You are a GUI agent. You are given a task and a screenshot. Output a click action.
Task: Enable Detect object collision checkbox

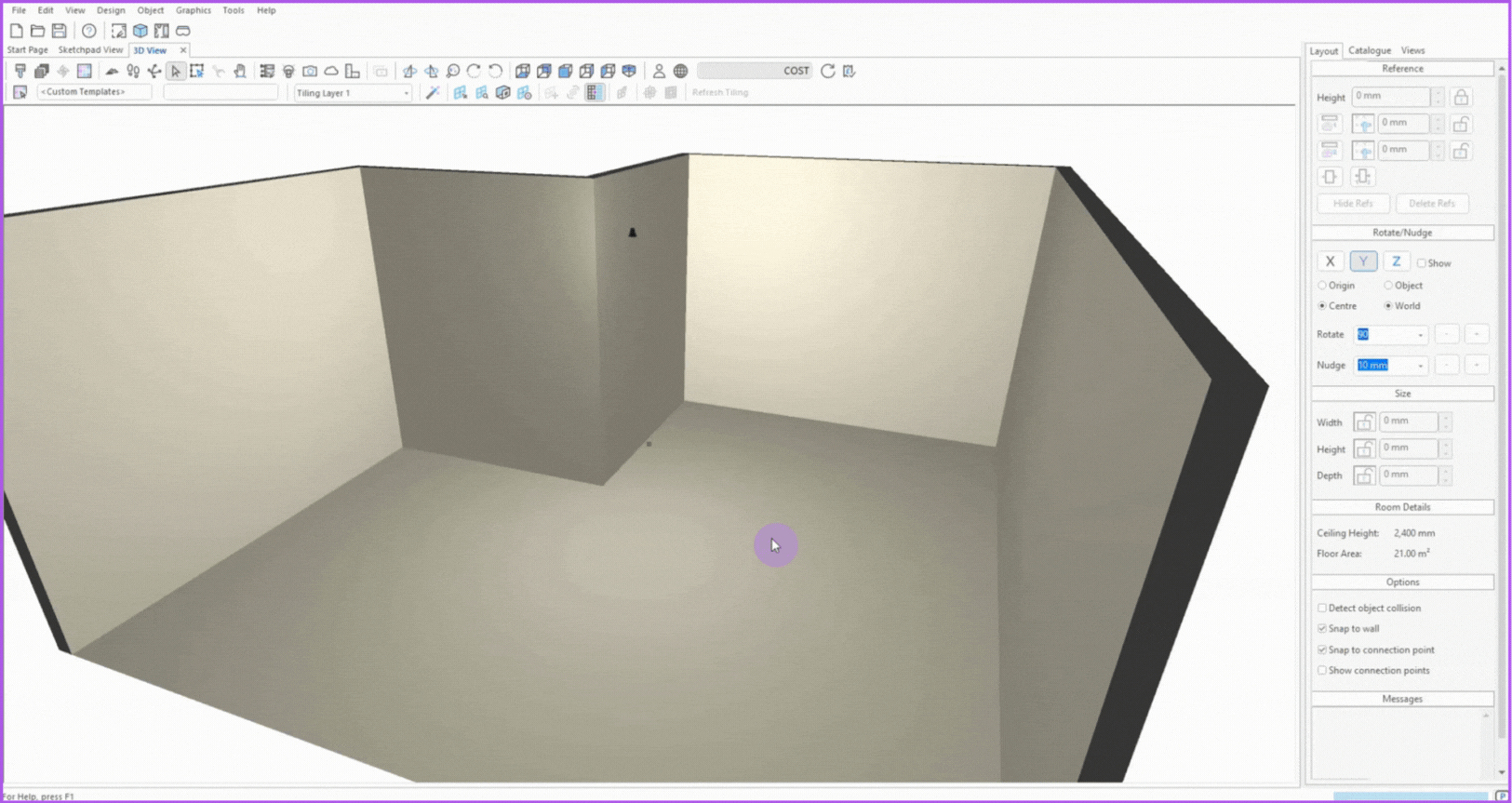[1322, 608]
